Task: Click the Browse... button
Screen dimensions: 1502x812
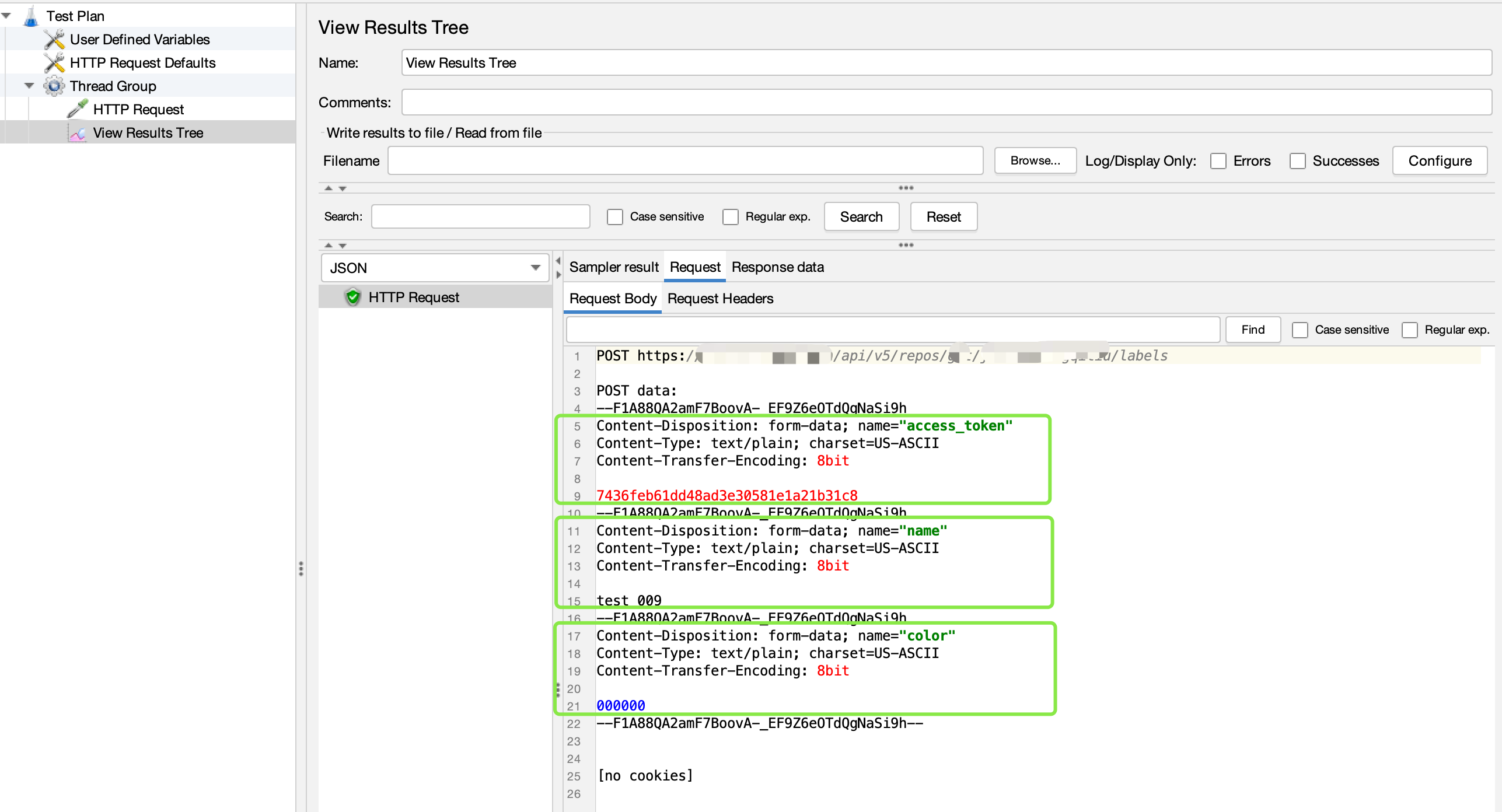Action: (1035, 161)
